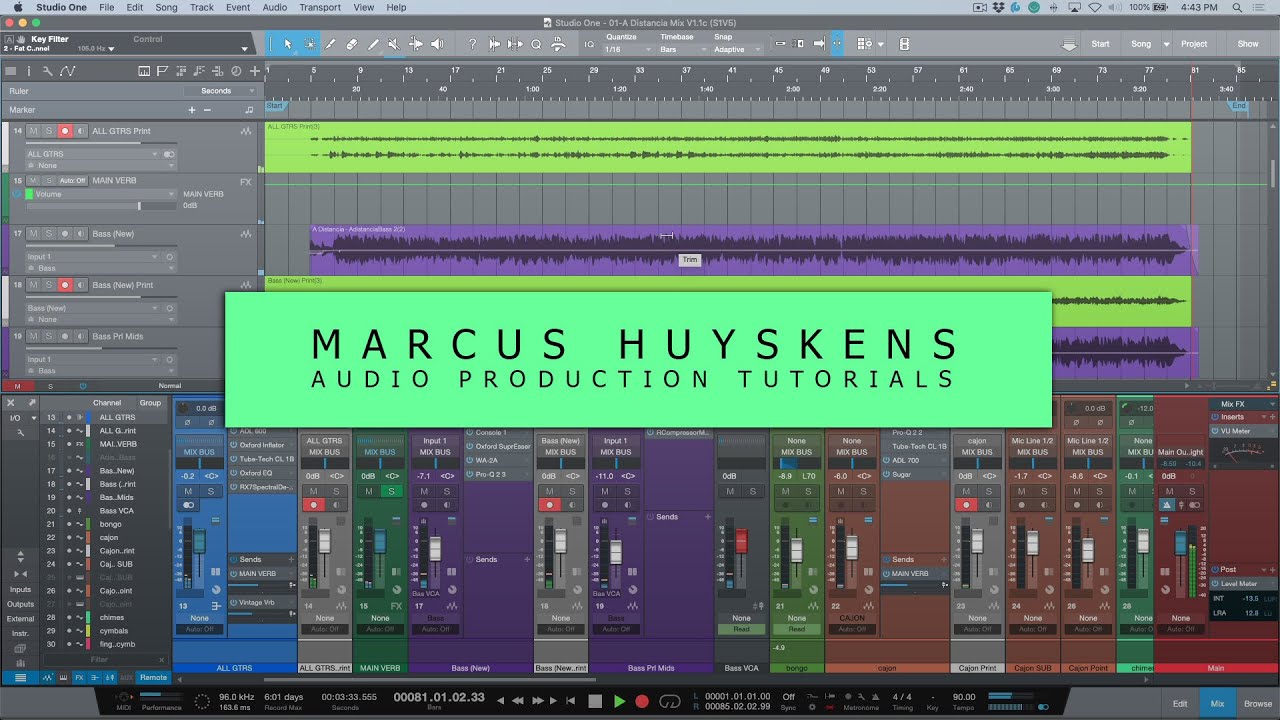1280x720 pixels.
Task: Select the Arrow tool in the toolbar
Action: pos(288,44)
